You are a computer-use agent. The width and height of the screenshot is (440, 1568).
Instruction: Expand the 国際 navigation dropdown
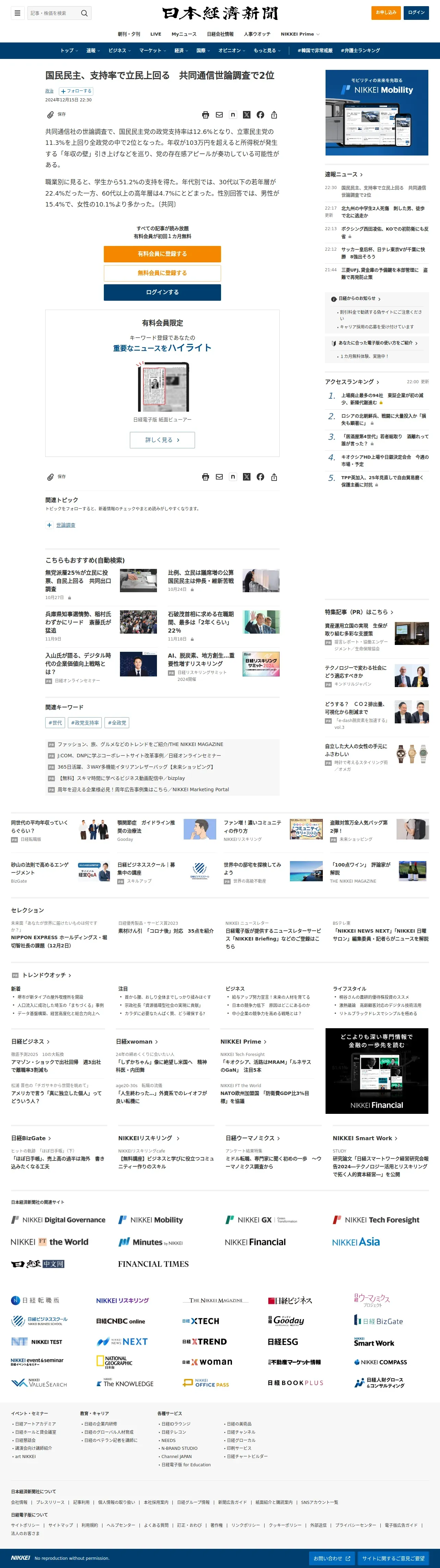203,51
